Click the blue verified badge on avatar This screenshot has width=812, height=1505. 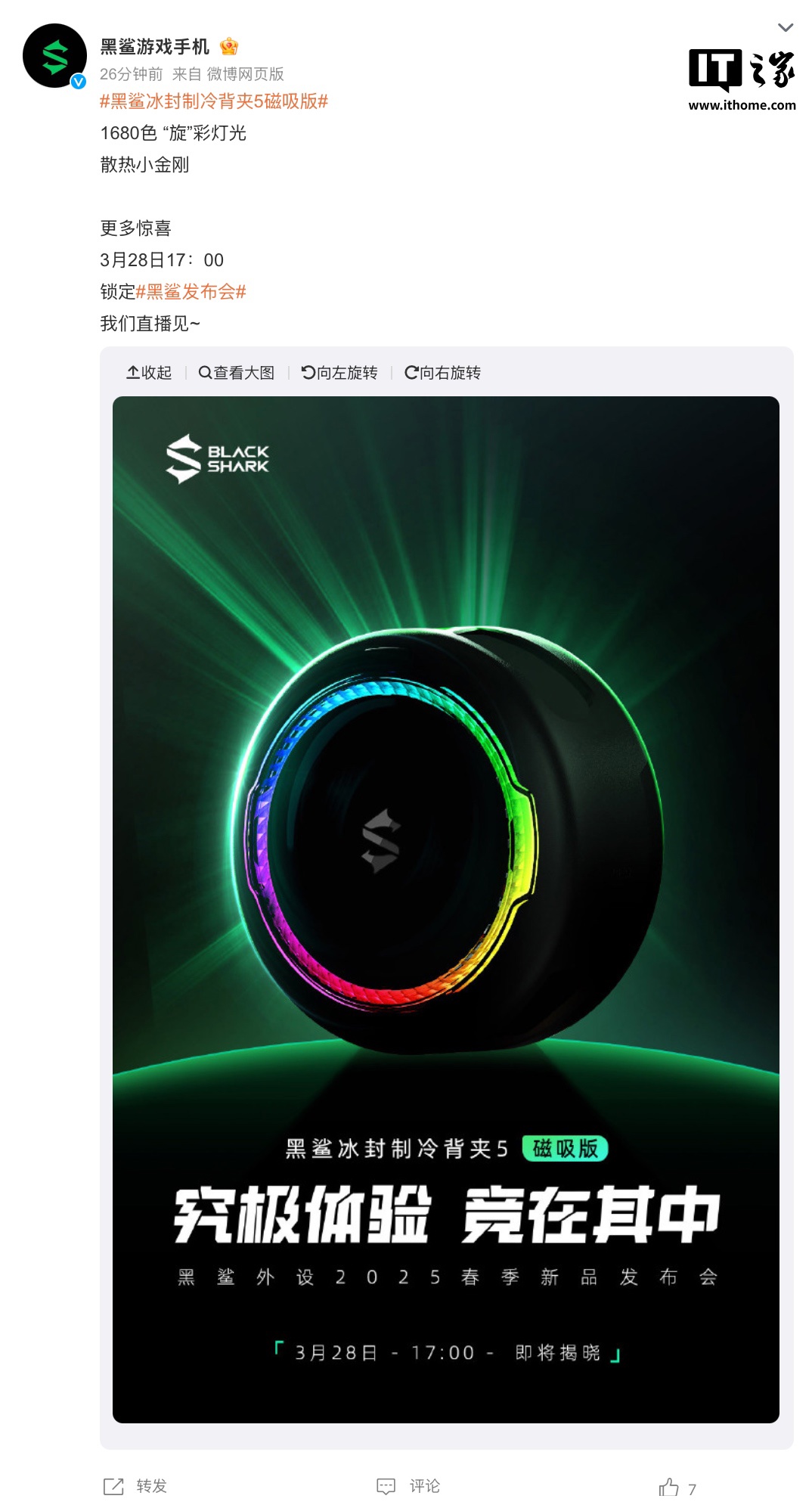coord(79,82)
